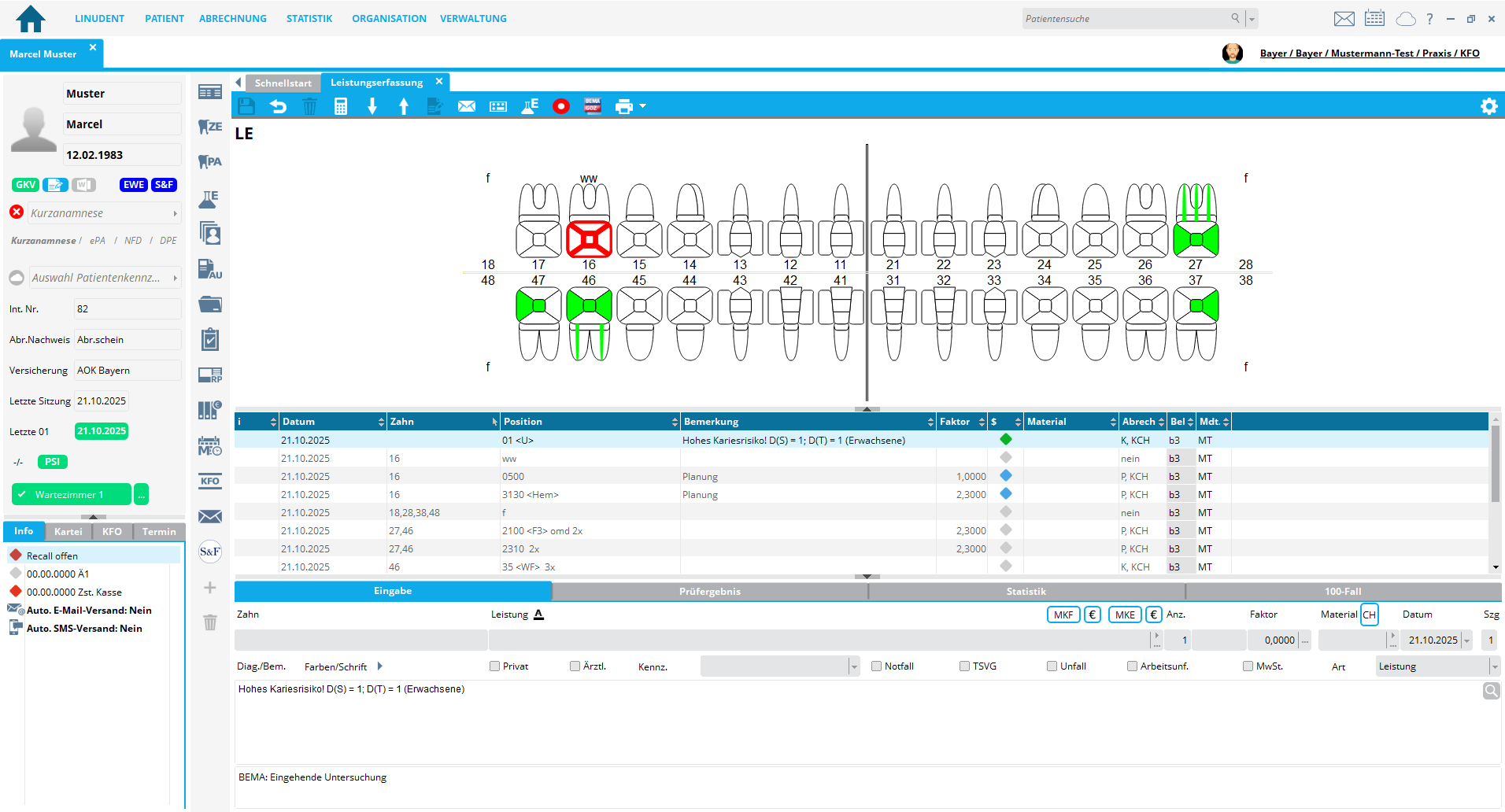Open the calculator icon in toolbar
1505x812 pixels.
[341, 106]
